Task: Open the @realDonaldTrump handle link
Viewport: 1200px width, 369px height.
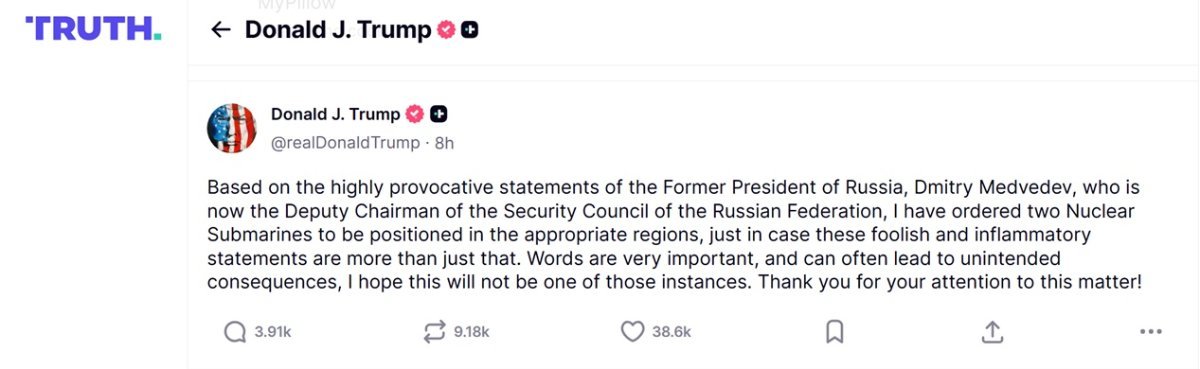Action: click(x=346, y=143)
